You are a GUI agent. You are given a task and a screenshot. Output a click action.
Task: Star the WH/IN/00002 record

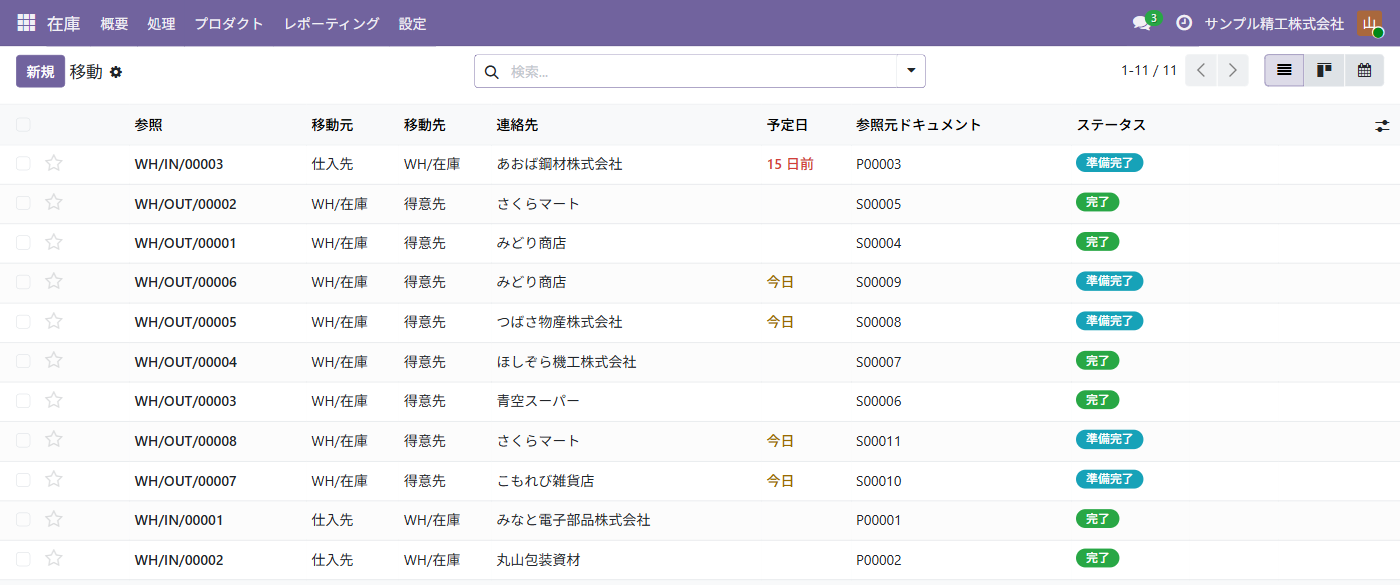click(54, 559)
